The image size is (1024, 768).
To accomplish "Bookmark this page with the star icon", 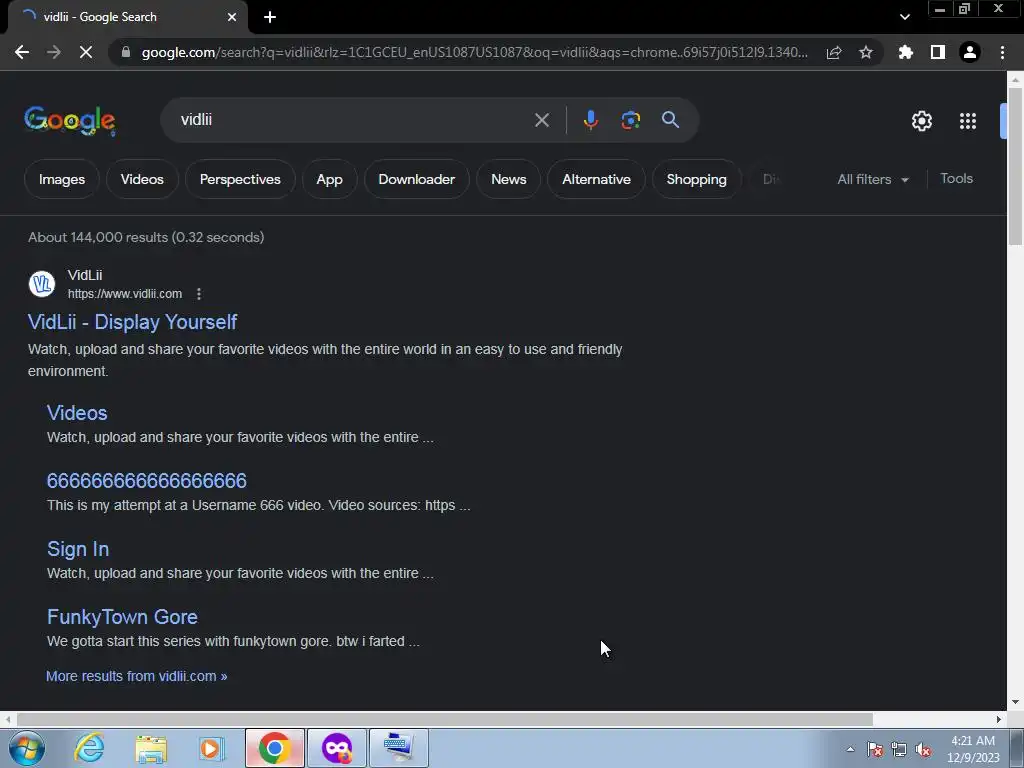I will point(866,52).
